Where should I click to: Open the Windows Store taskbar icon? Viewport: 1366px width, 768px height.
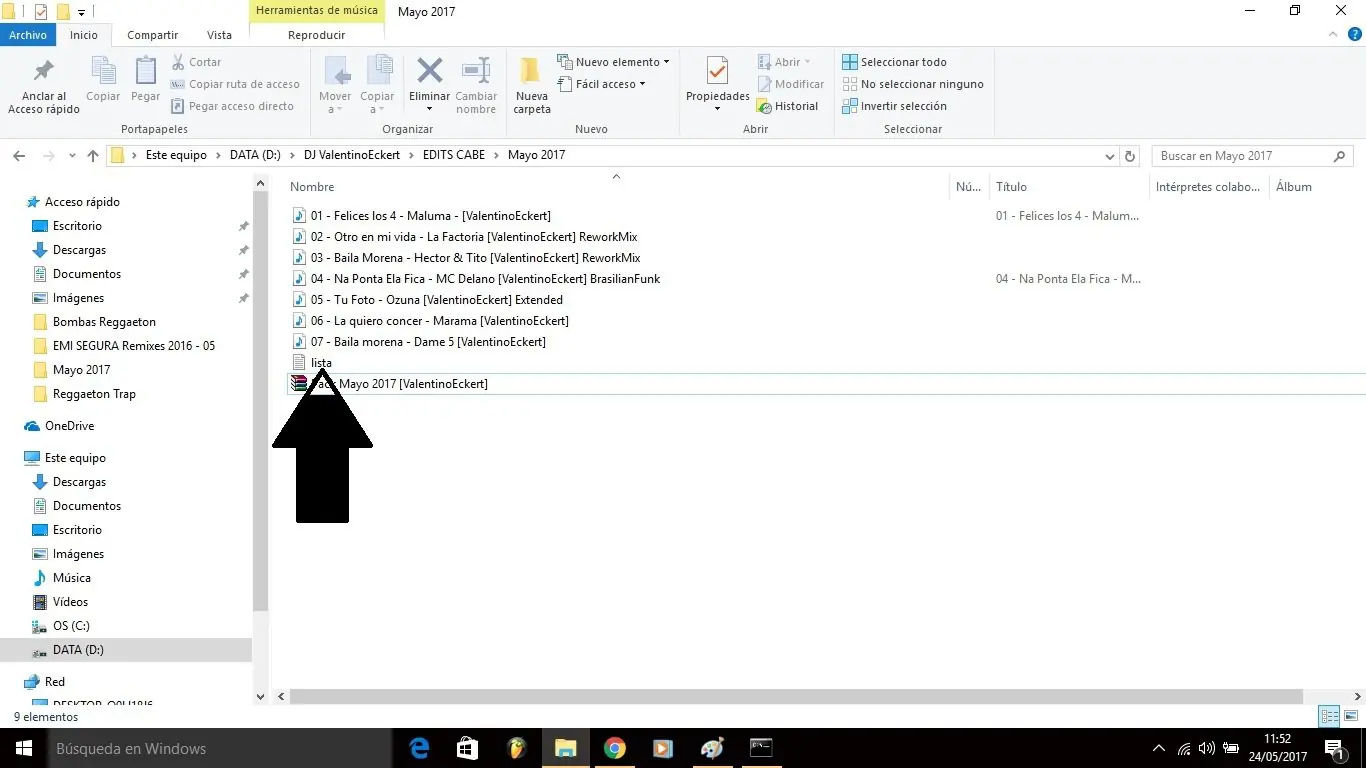pos(468,748)
